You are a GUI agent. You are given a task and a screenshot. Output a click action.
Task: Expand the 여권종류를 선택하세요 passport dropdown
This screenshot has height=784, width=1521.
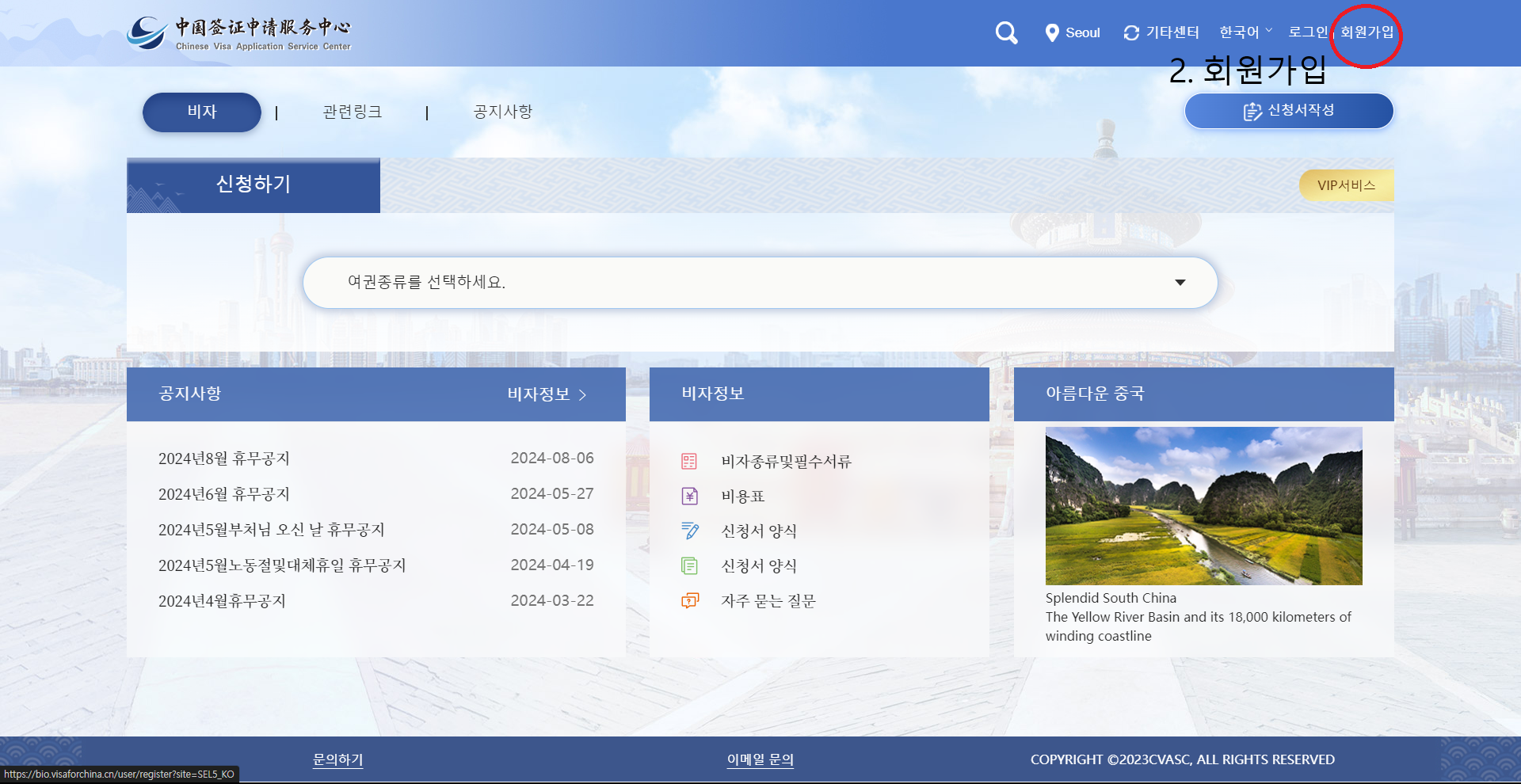click(x=1180, y=282)
